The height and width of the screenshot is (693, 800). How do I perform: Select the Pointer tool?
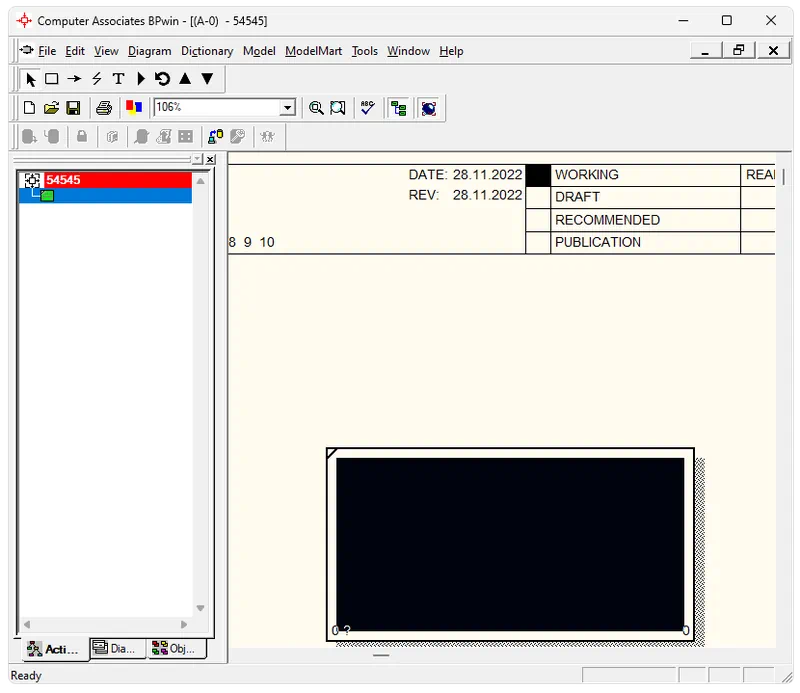click(x=31, y=79)
